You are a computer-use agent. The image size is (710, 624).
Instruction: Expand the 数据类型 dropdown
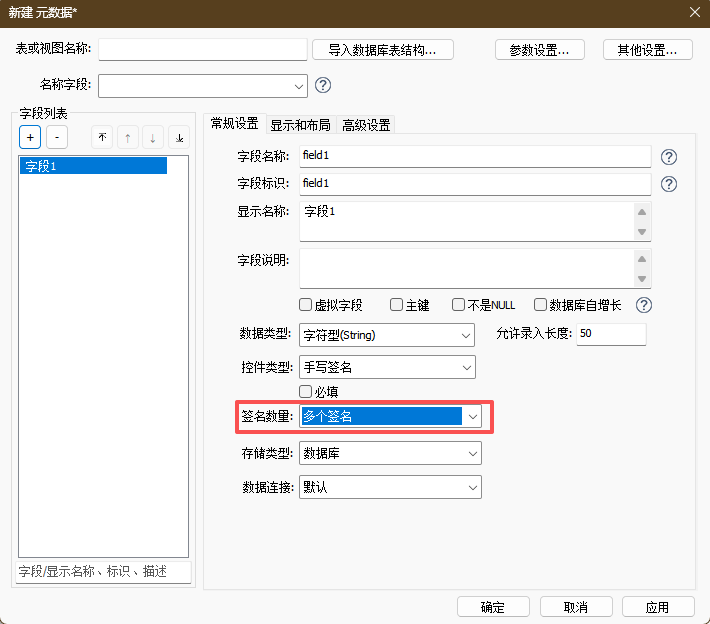click(466, 335)
